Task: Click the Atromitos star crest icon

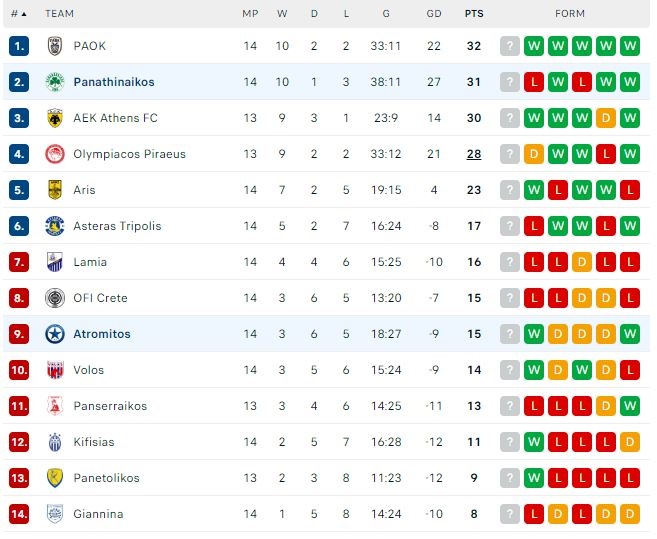Action: (55, 334)
